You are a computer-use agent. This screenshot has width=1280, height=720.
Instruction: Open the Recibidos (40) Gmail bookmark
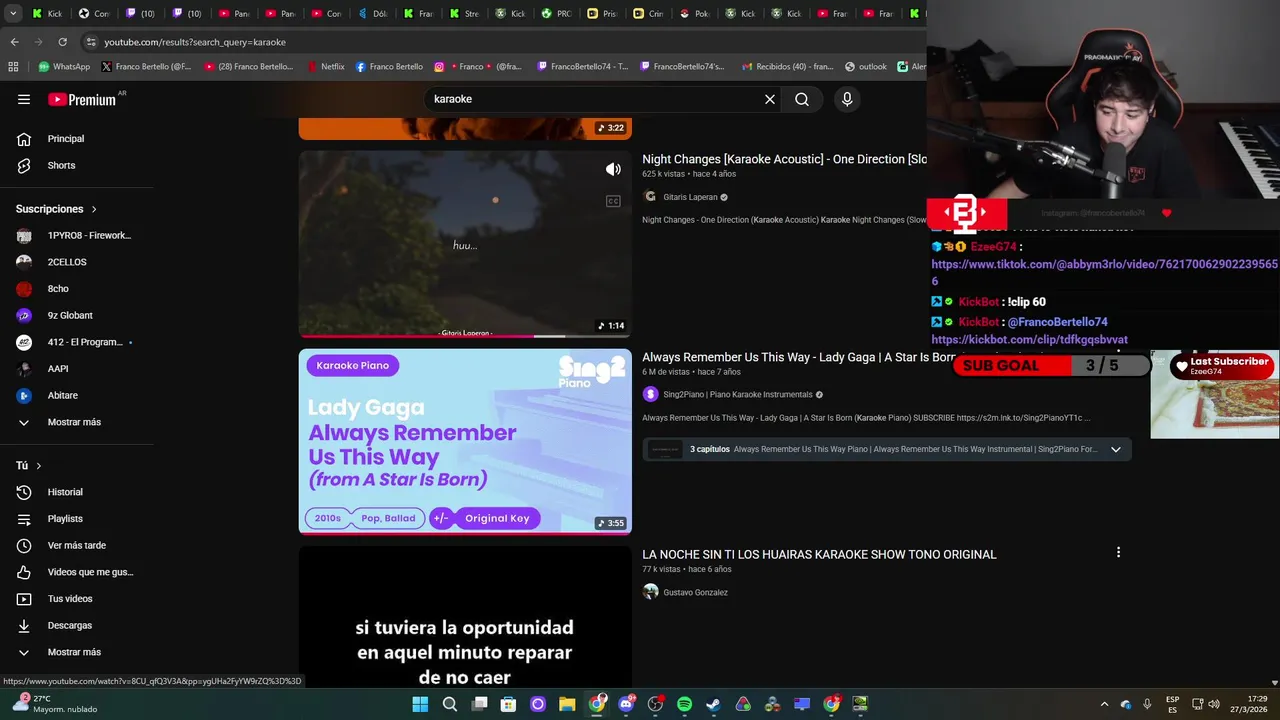tap(788, 67)
